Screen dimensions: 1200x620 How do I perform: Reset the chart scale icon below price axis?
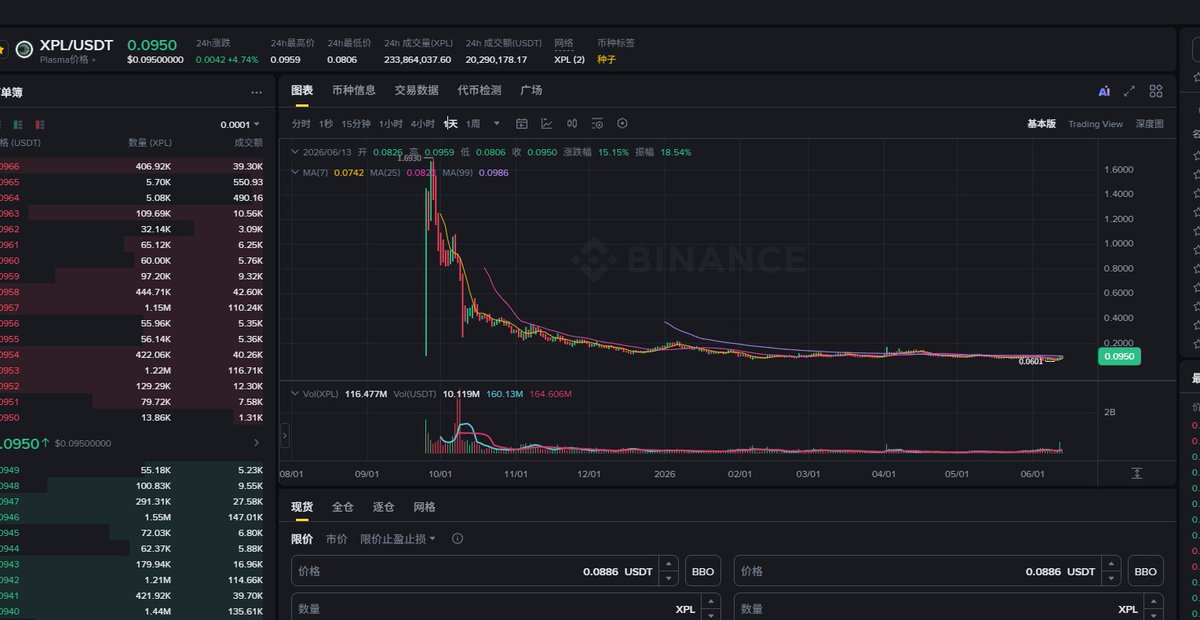(1137, 473)
